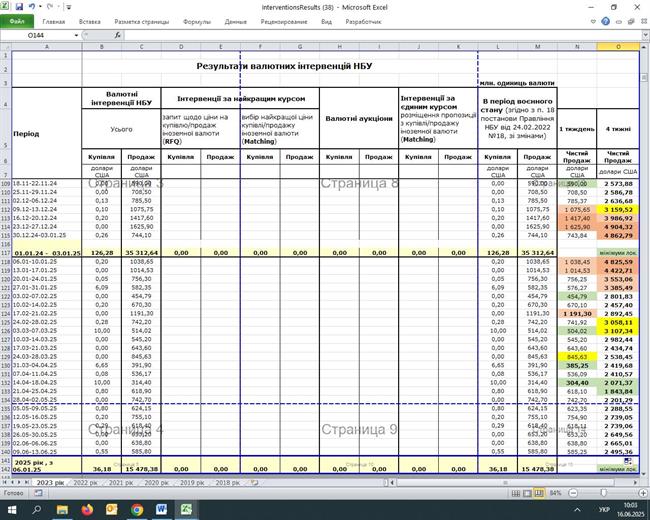The width and height of the screenshot is (650, 520).
Task: Undo the last action
Action: [32, 7]
